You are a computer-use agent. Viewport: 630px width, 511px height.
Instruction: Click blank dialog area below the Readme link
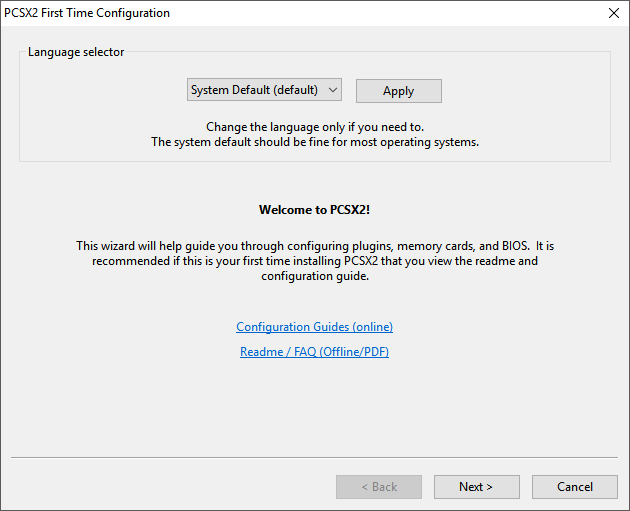(314, 410)
